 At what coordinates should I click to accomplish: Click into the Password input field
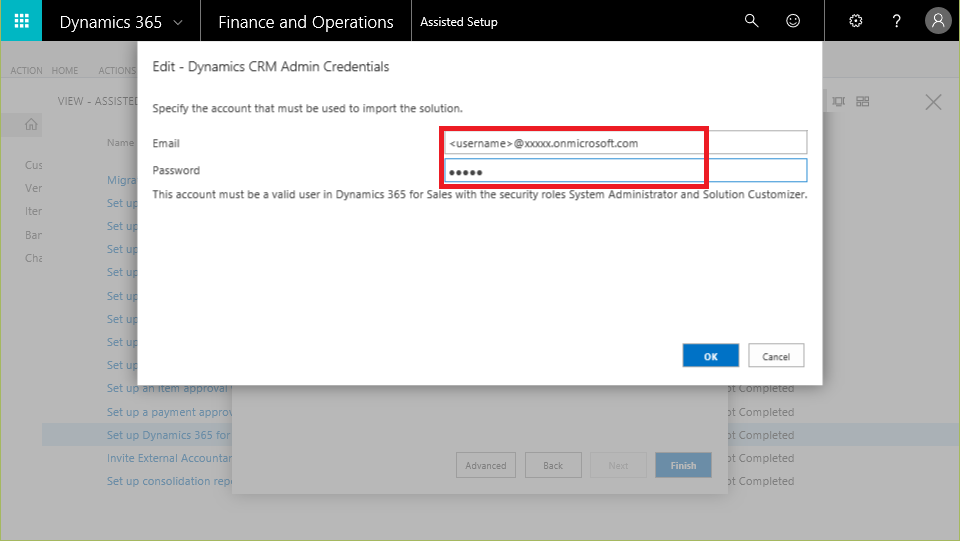click(626, 170)
